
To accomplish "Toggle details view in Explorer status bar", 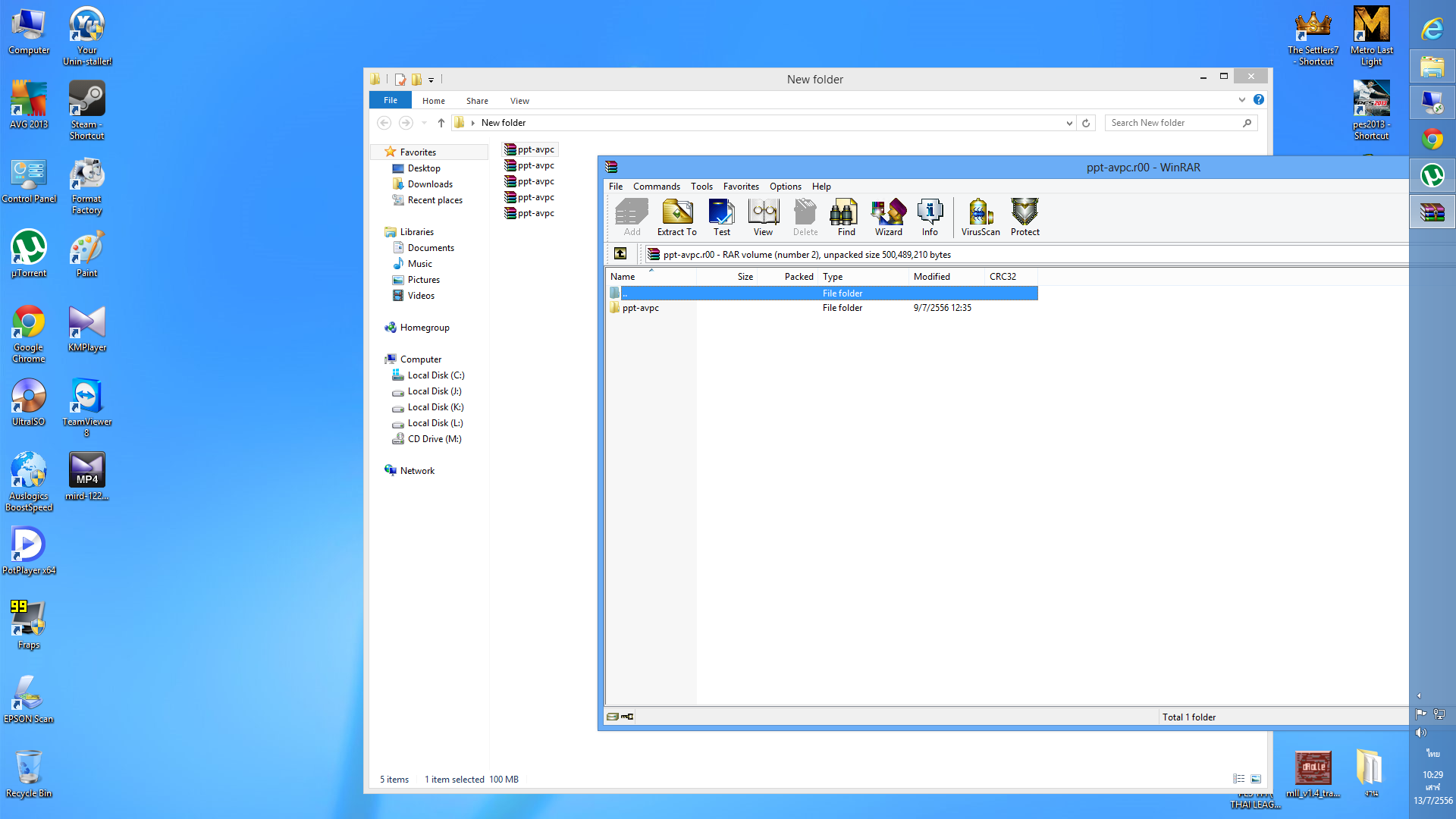I will (1238, 779).
